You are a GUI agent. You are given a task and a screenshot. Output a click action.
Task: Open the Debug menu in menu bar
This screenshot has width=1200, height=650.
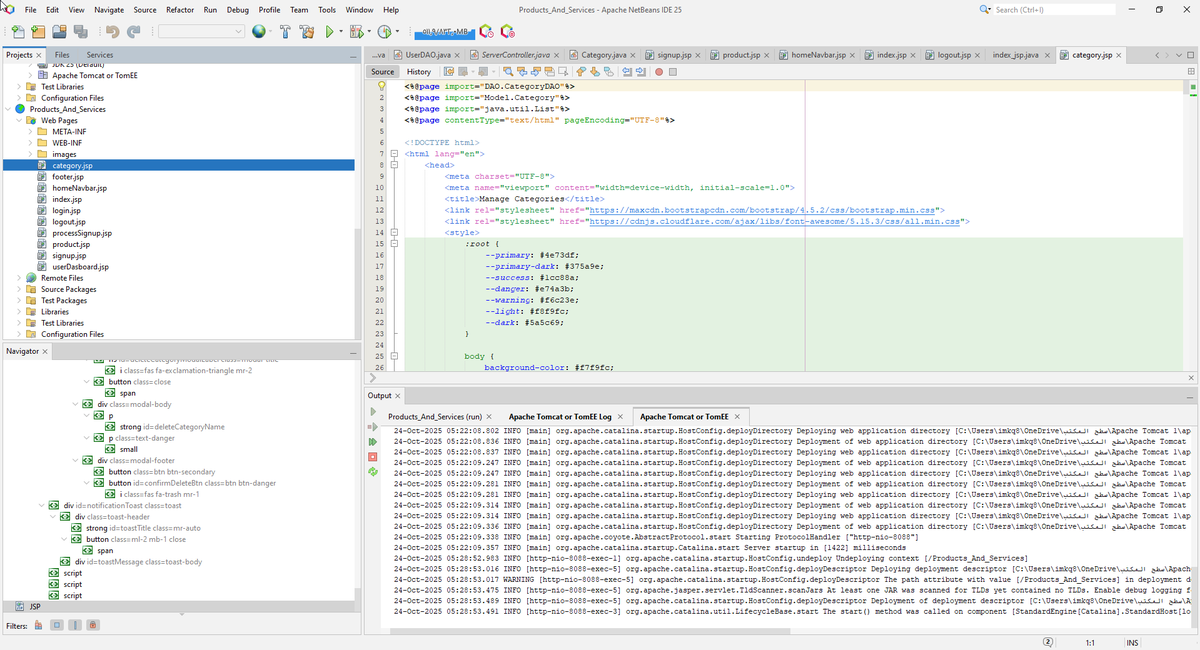(238, 9)
